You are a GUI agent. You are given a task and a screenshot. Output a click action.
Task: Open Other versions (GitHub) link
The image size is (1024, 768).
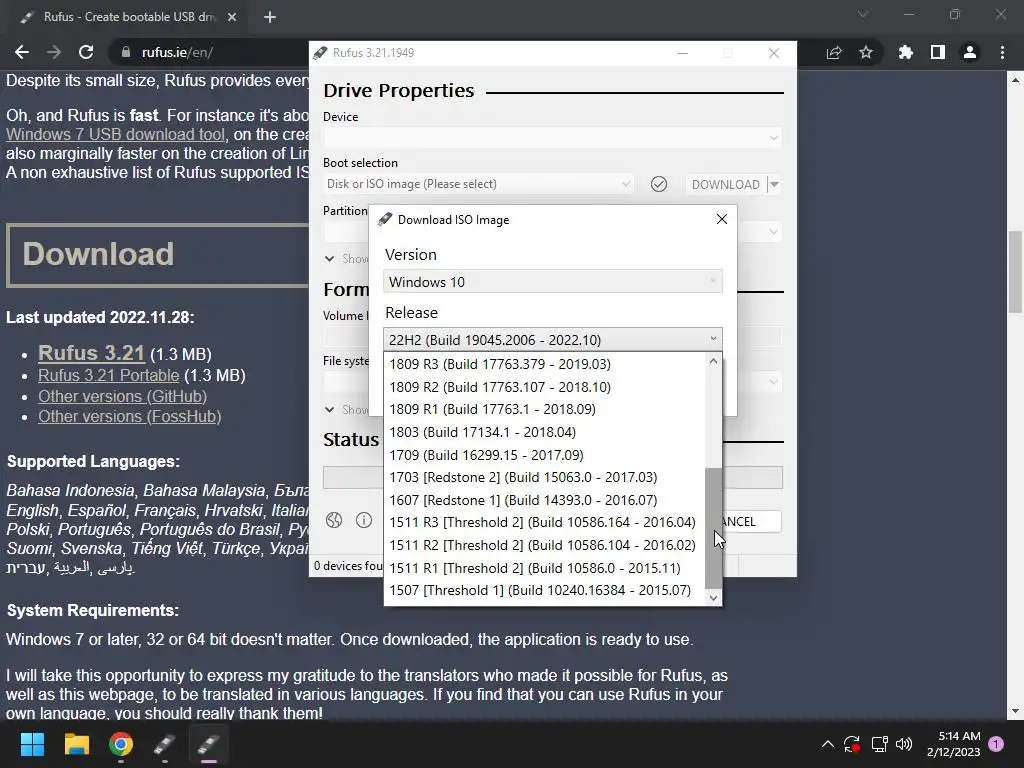point(122,396)
